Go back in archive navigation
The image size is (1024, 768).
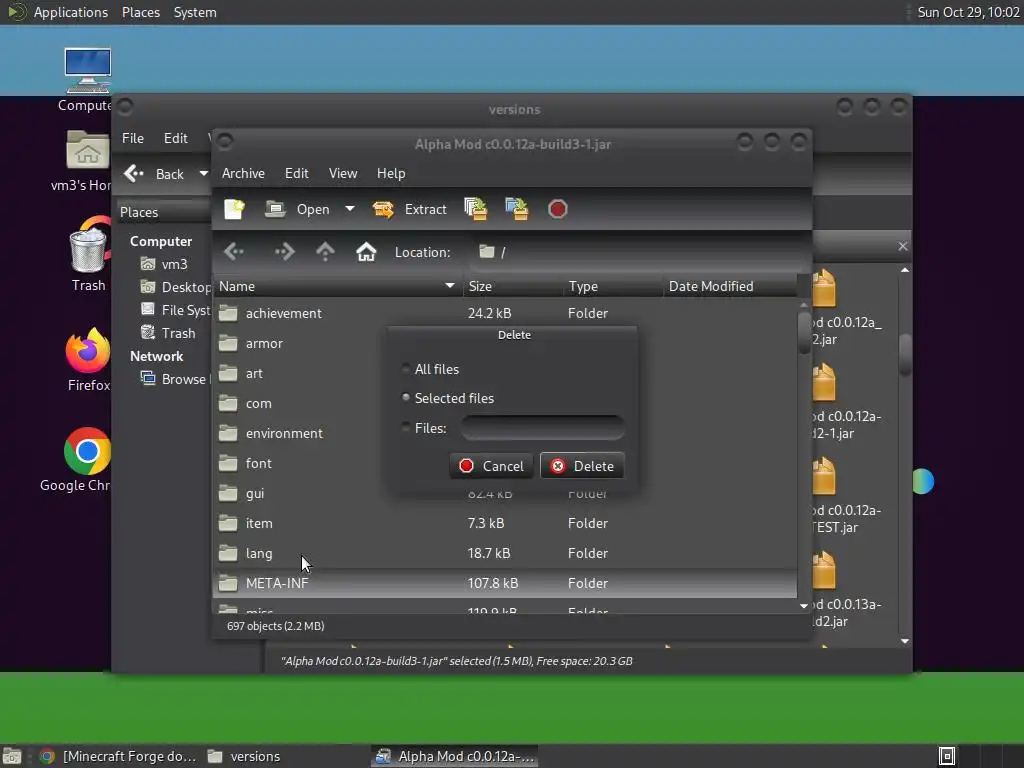pyautogui.click(x=234, y=251)
